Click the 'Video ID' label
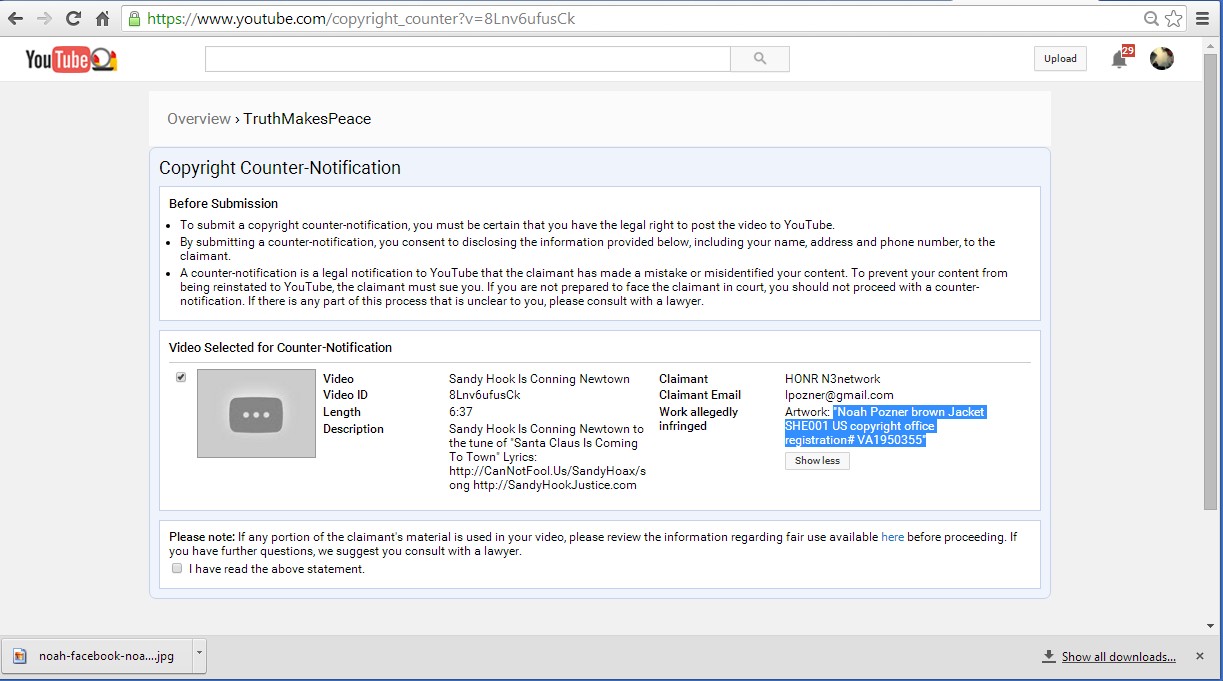Image resolution: width=1223 pixels, height=681 pixels. point(345,395)
